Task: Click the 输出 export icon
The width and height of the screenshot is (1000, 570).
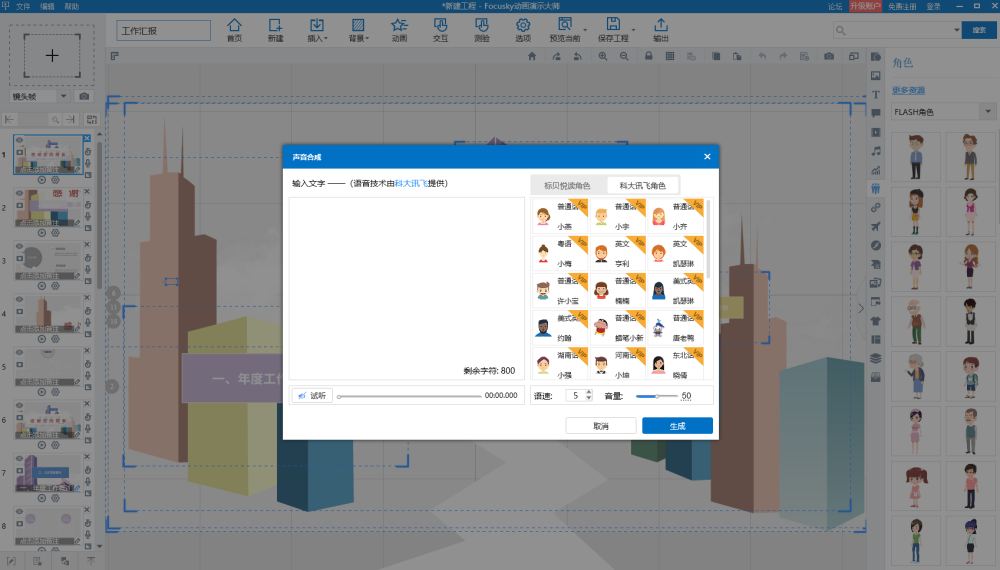Action: coord(661,29)
